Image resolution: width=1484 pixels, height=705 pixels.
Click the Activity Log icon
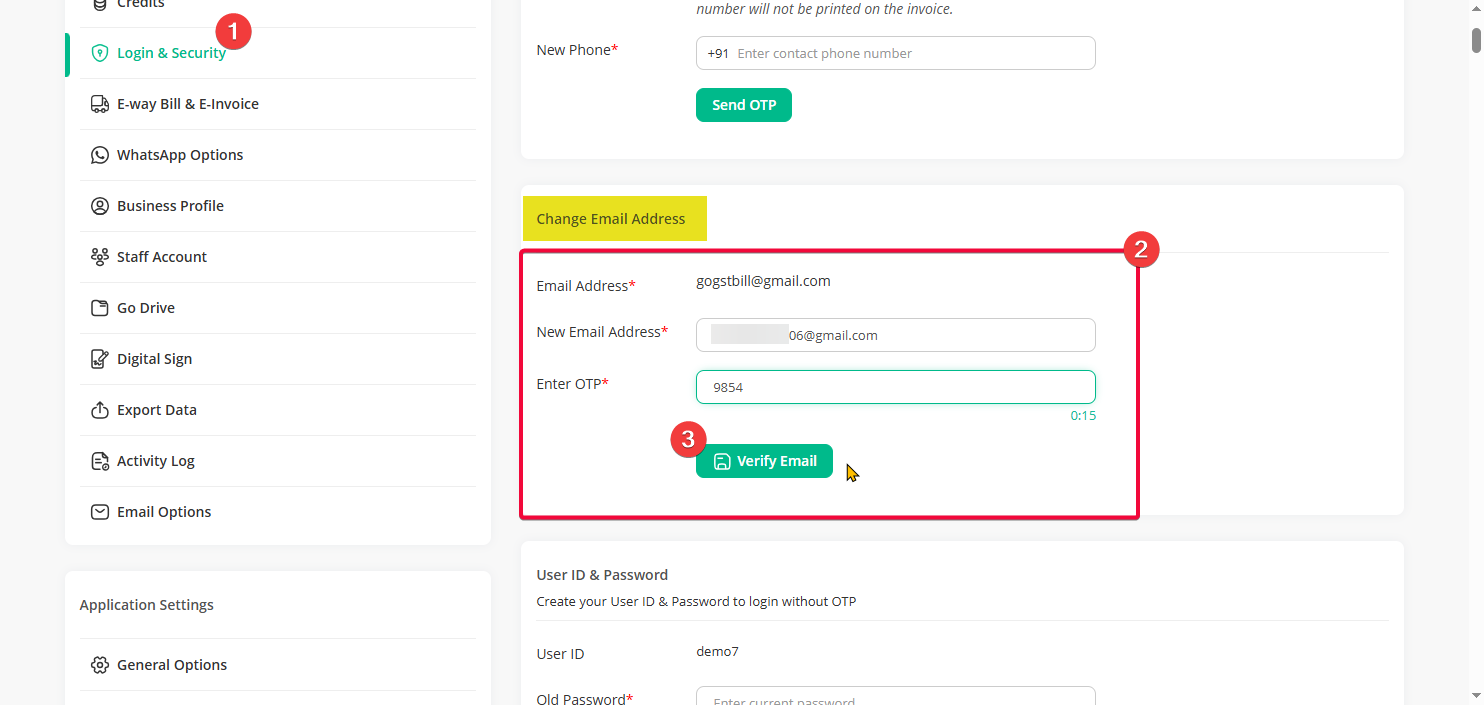99,461
